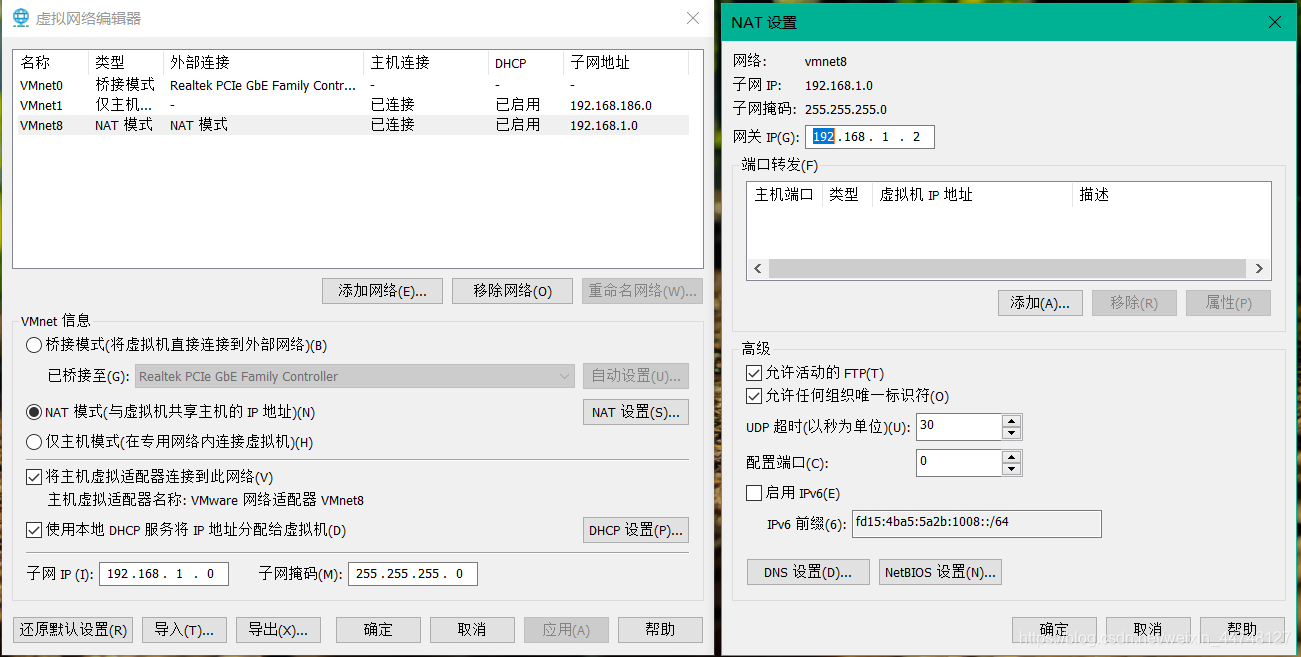Screen dimensions: 1301x657
Task: Click 虚拟机 IP 地址 column header
Action: (972, 195)
